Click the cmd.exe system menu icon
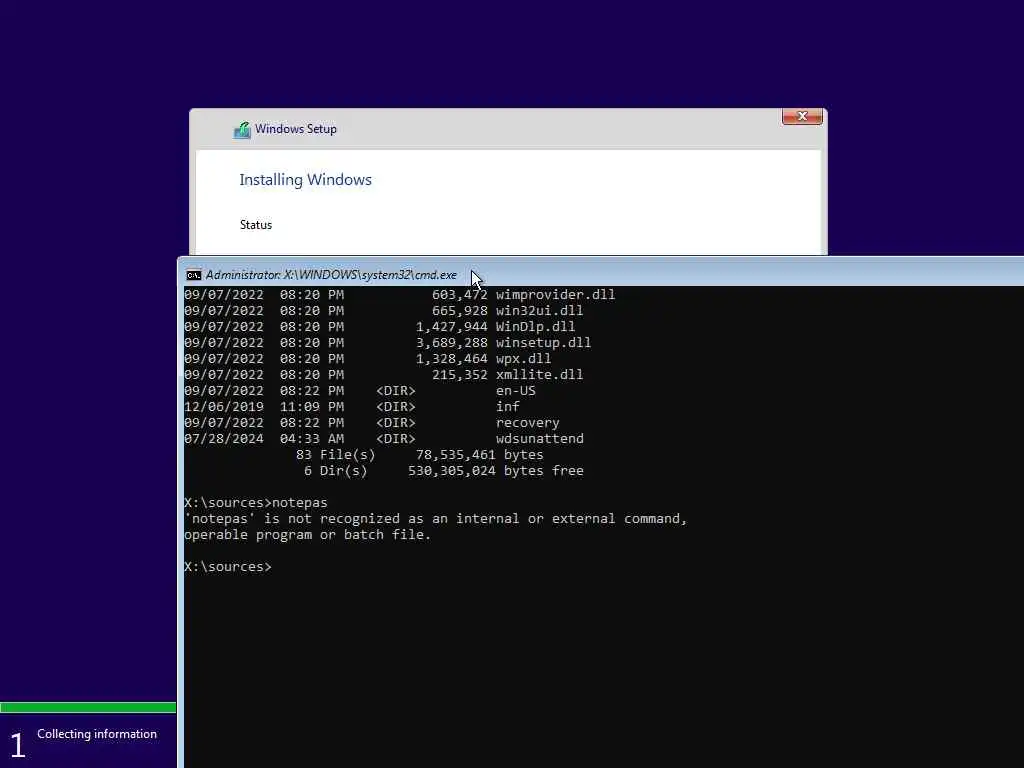This screenshot has width=1024, height=768. [x=193, y=275]
